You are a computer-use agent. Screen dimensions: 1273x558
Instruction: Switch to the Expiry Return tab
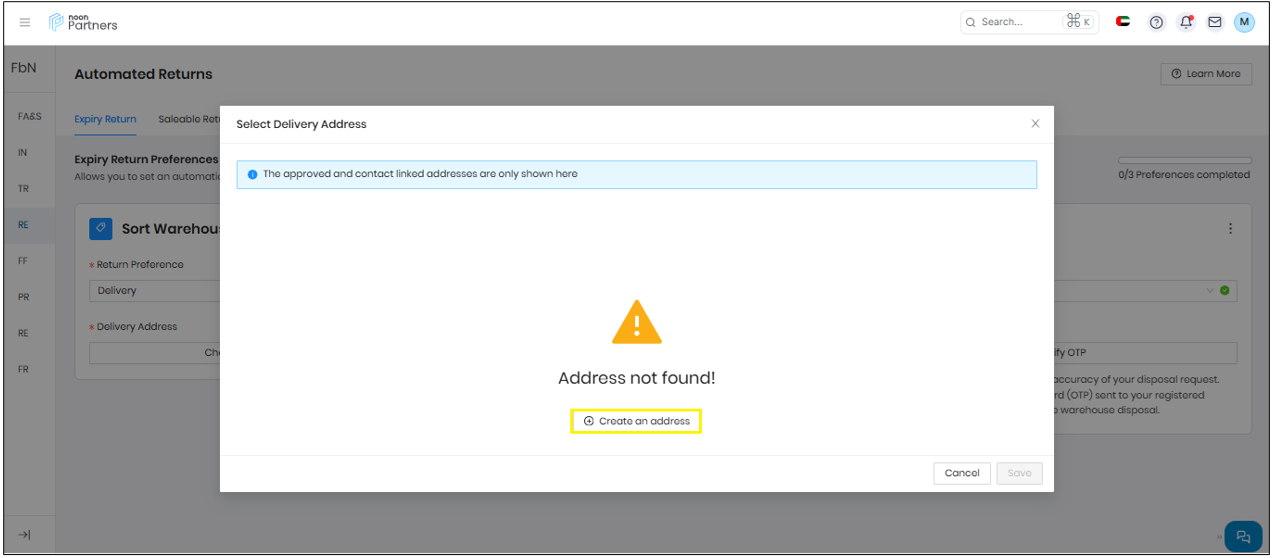pos(105,119)
